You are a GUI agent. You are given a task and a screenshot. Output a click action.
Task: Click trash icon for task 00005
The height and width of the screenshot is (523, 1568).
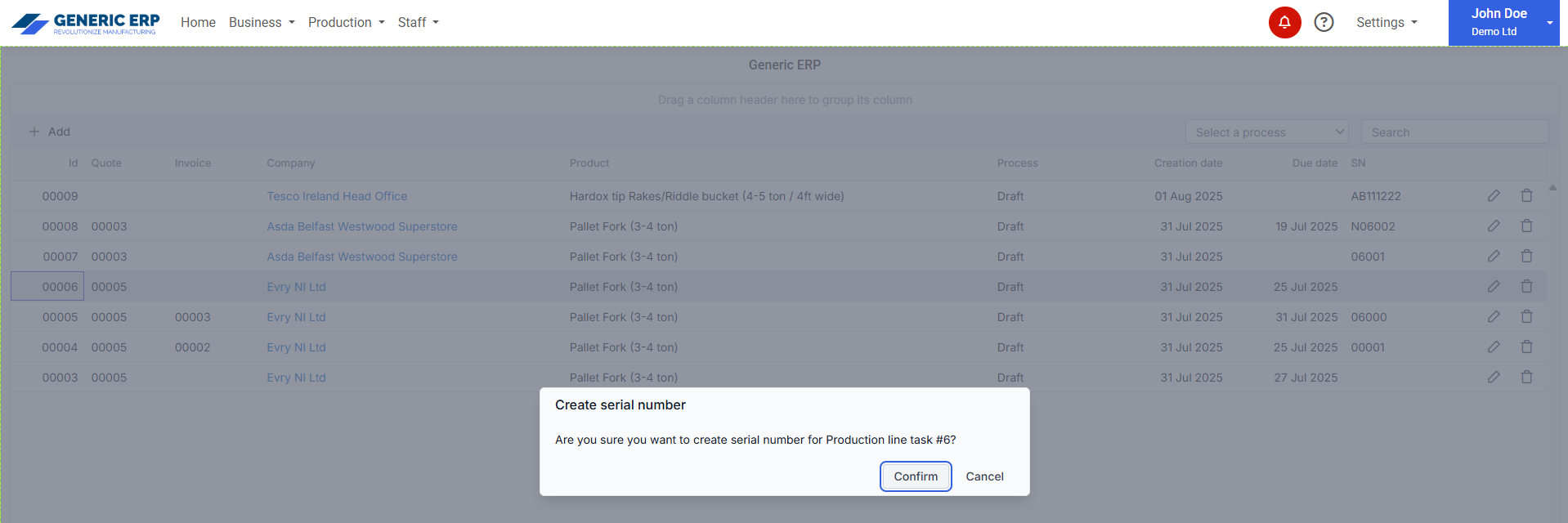pyautogui.click(x=1526, y=317)
